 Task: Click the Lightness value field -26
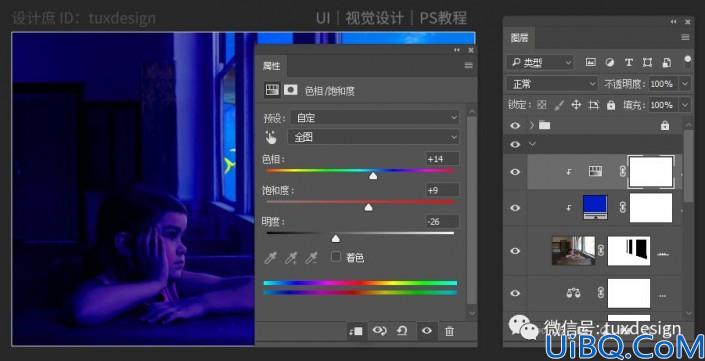pos(442,221)
